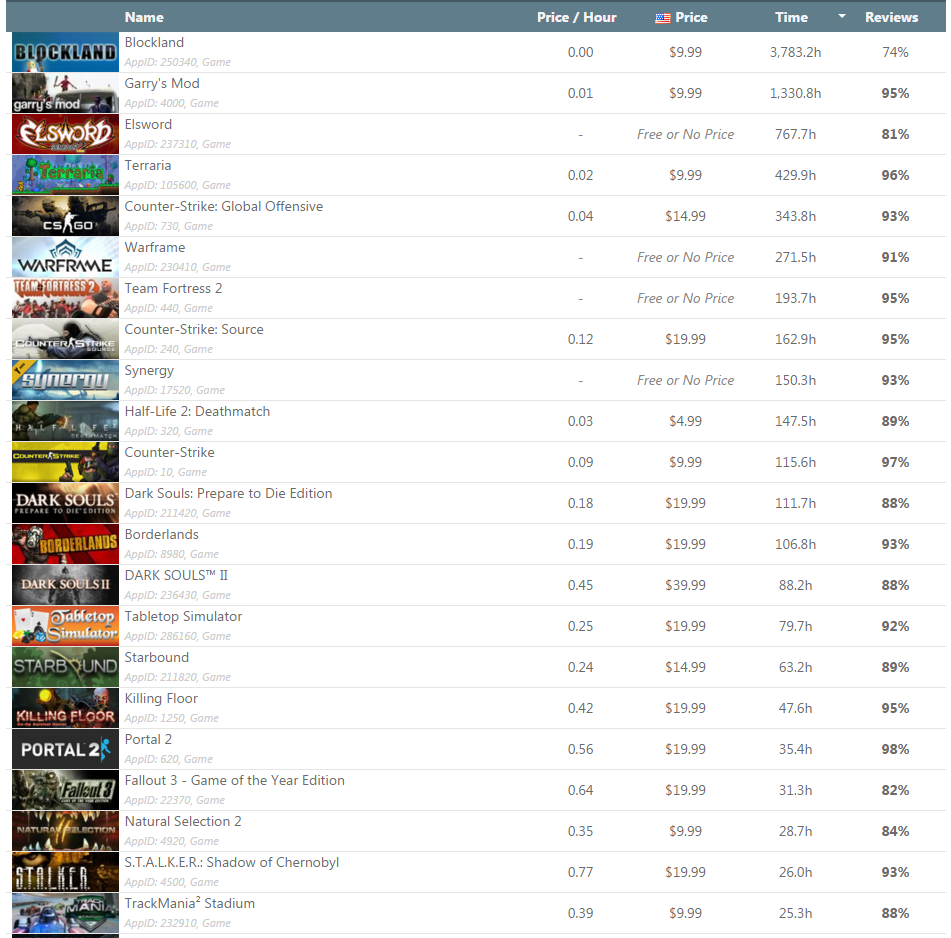Screen dimensions: 951x938
Task: Click the US flag icon beside Price
Action: coord(662,18)
